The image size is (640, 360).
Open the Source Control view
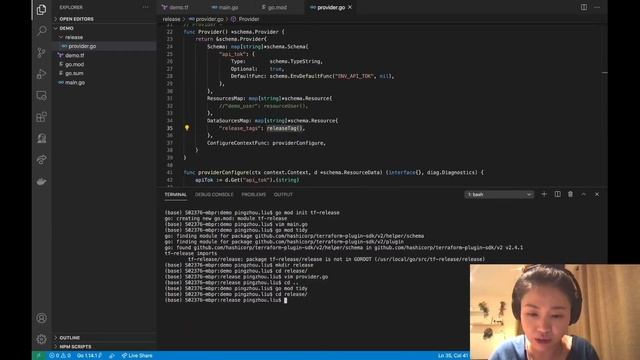coord(41,52)
